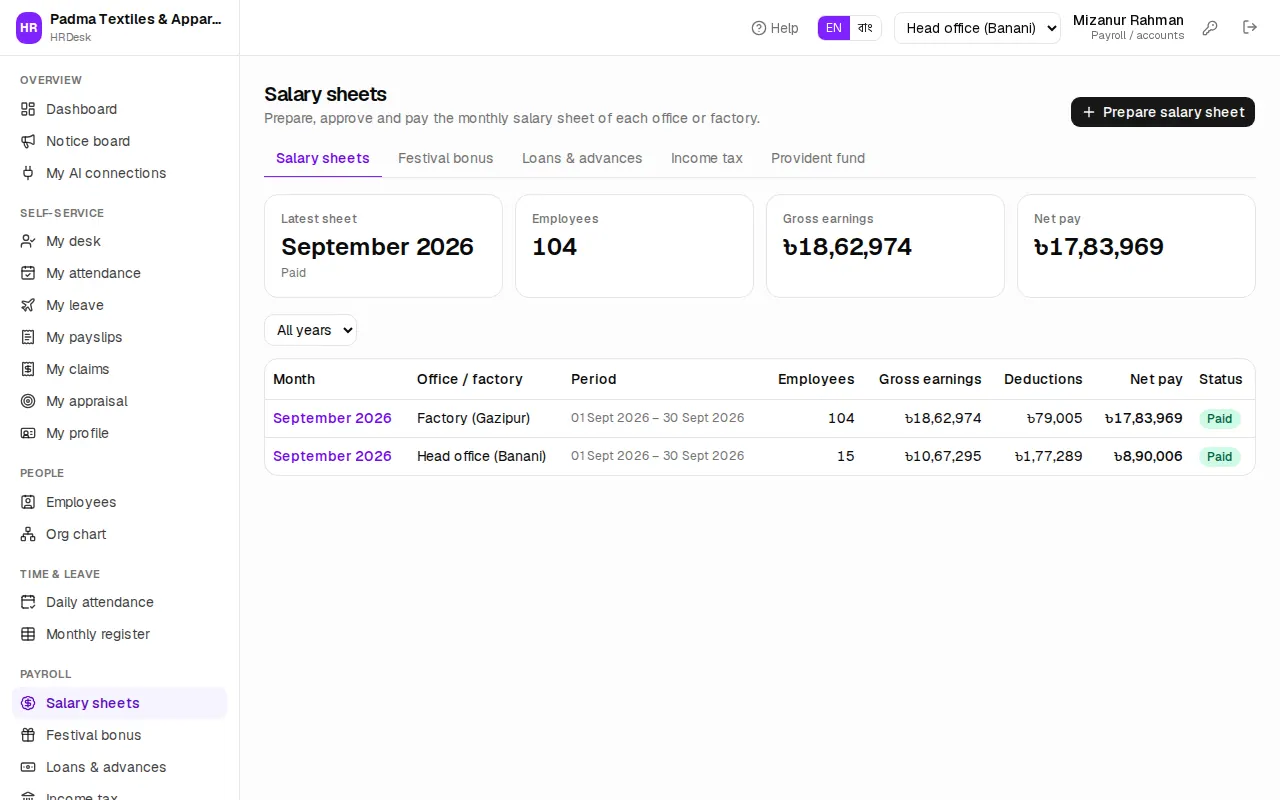Click the Loans & advances sidebar icon
The width and height of the screenshot is (1280, 800).
[x=28, y=767]
